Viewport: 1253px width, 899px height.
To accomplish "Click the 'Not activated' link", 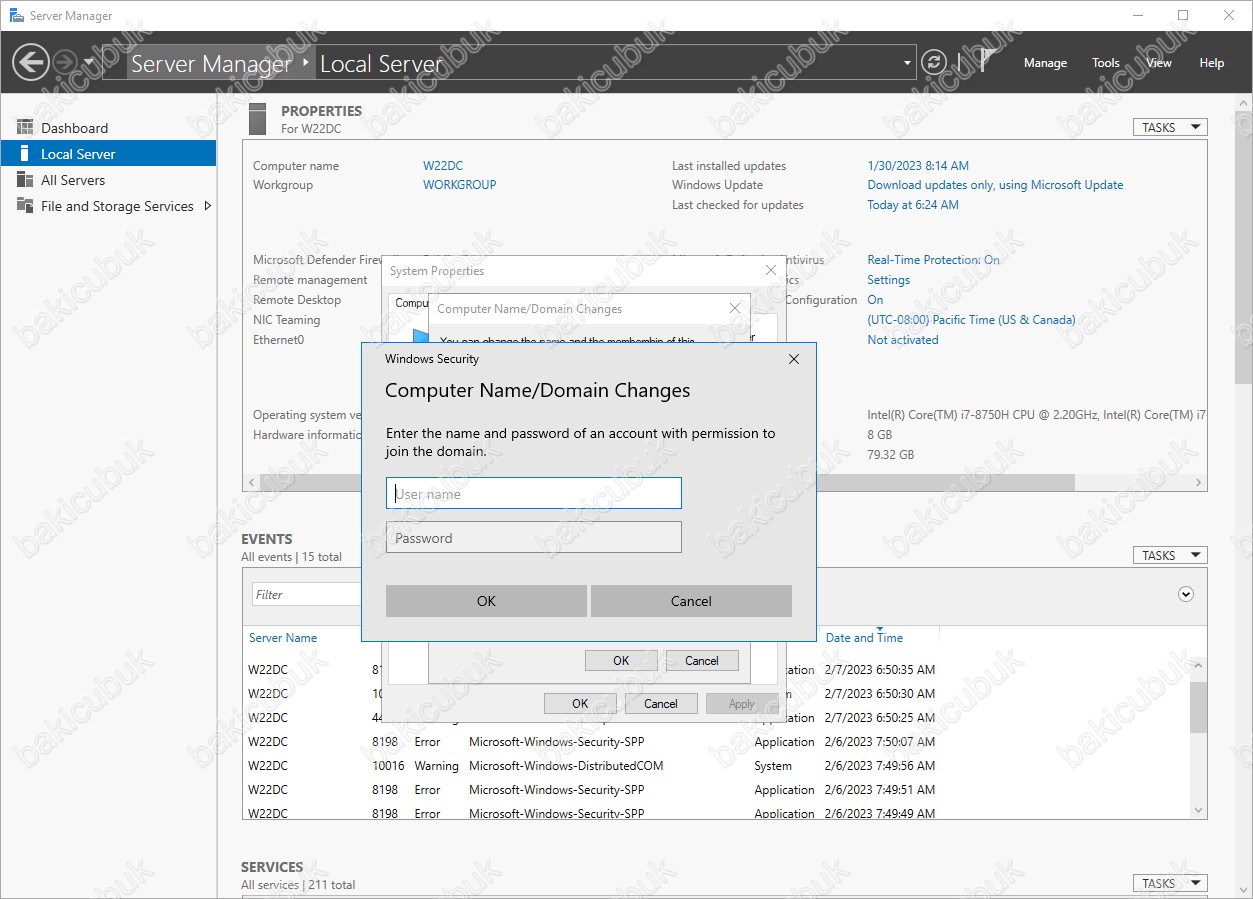I will [903, 340].
